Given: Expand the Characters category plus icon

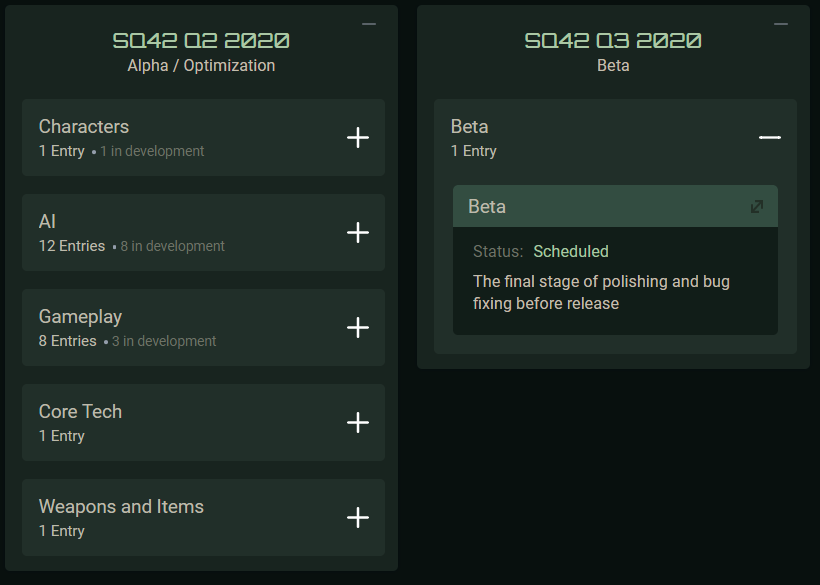Looking at the screenshot, I should coord(358,138).
